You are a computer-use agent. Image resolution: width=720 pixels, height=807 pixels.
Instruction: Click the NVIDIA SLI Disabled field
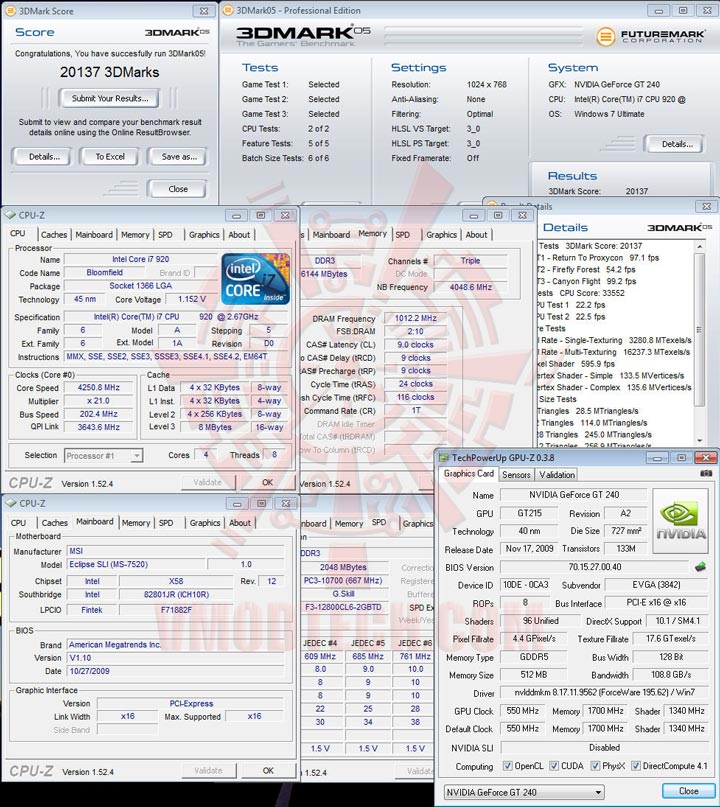pyautogui.click(x=604, y=747)
